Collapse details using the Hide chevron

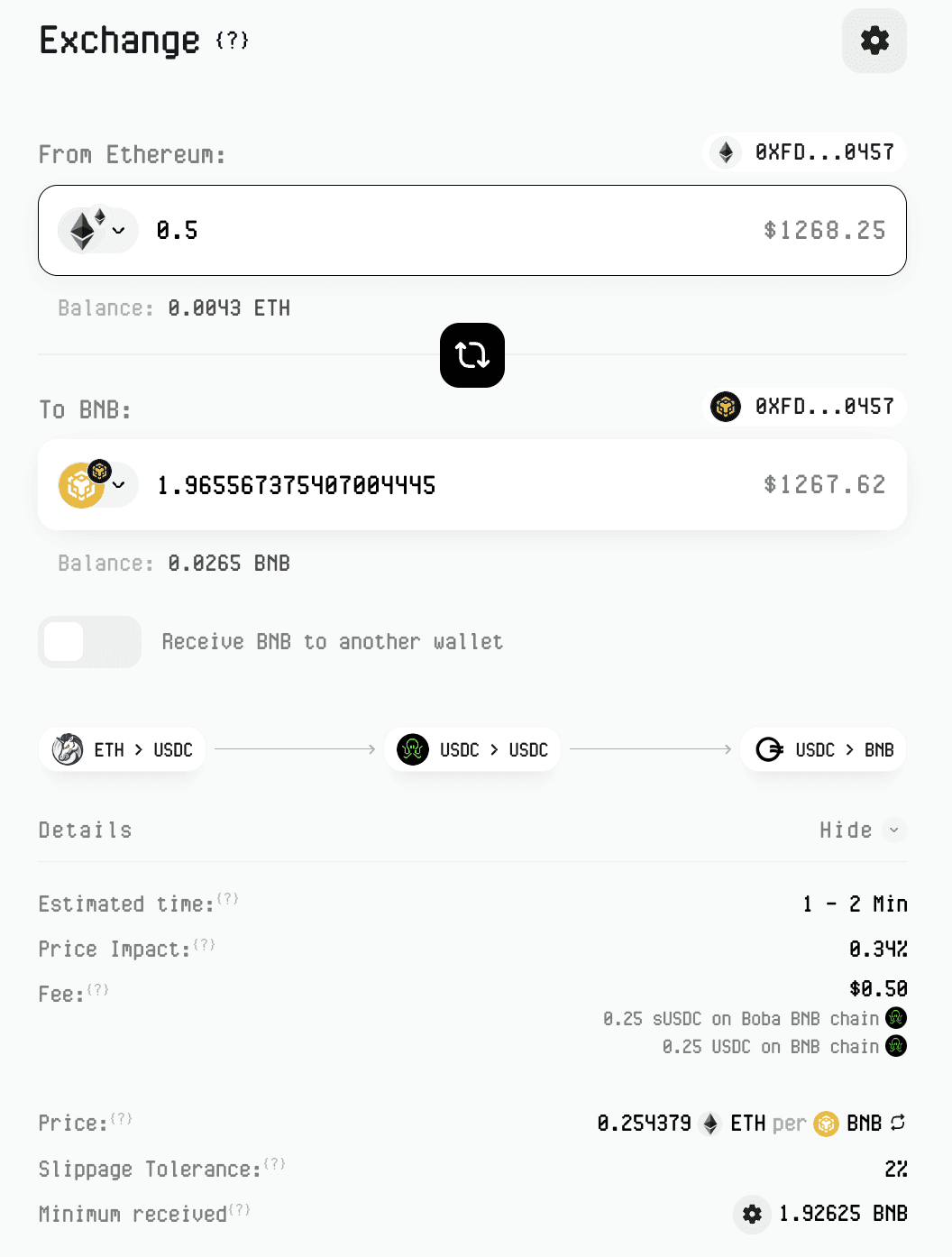[x=893, y=830]
